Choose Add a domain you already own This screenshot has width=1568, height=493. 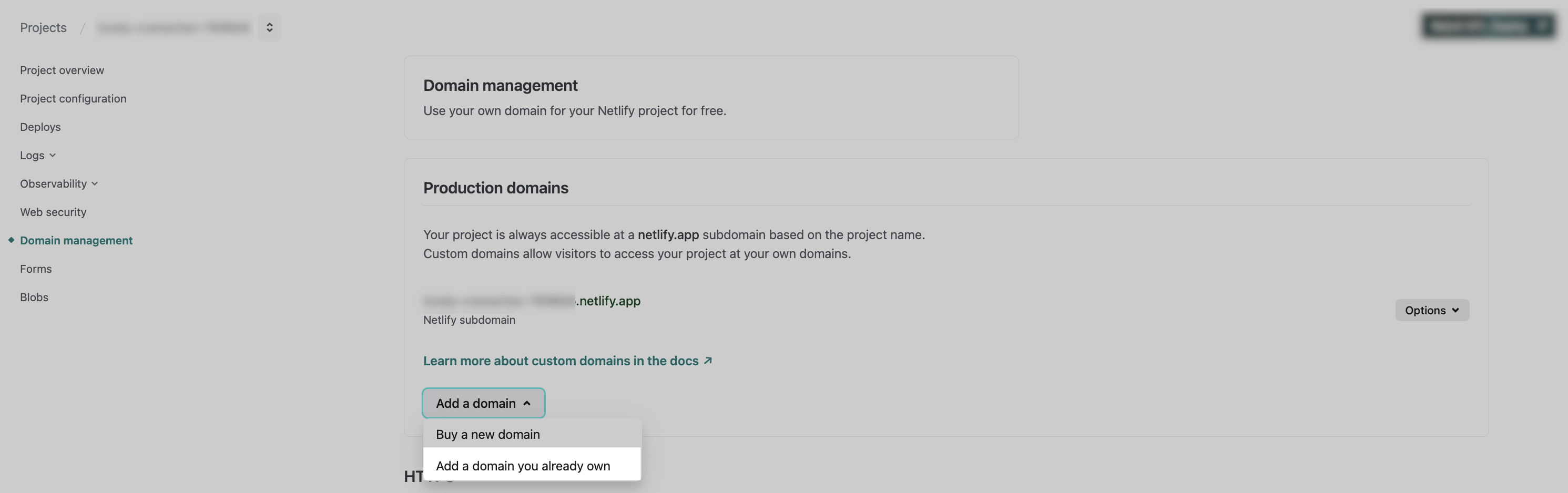point(523,465)
